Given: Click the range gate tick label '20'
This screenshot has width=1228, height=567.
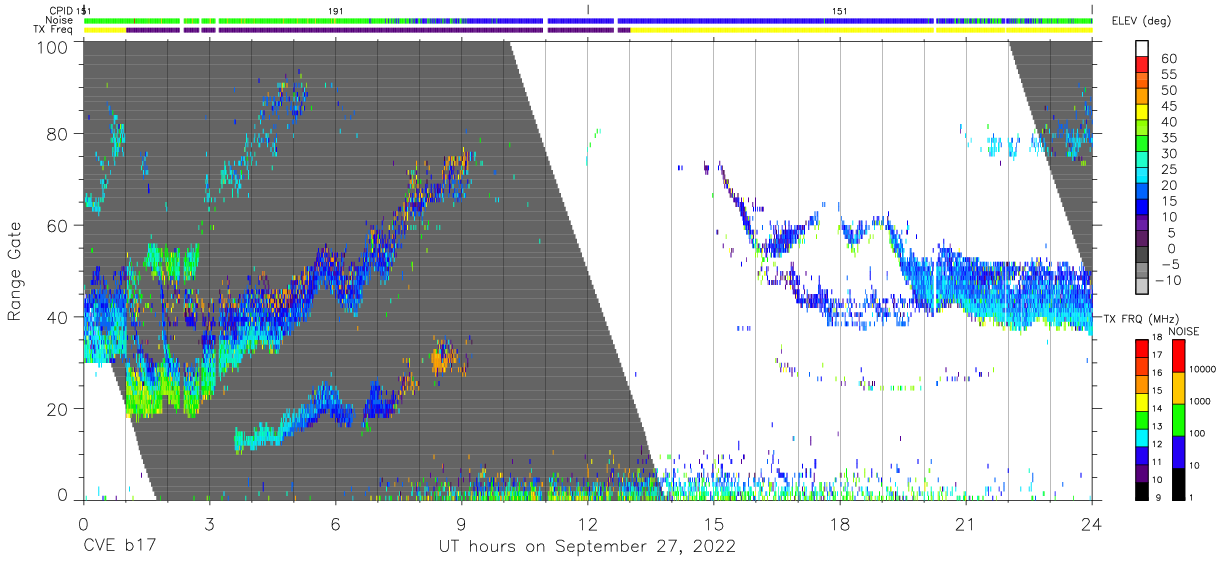Looking at the screenshot, I should pos(57,409).
